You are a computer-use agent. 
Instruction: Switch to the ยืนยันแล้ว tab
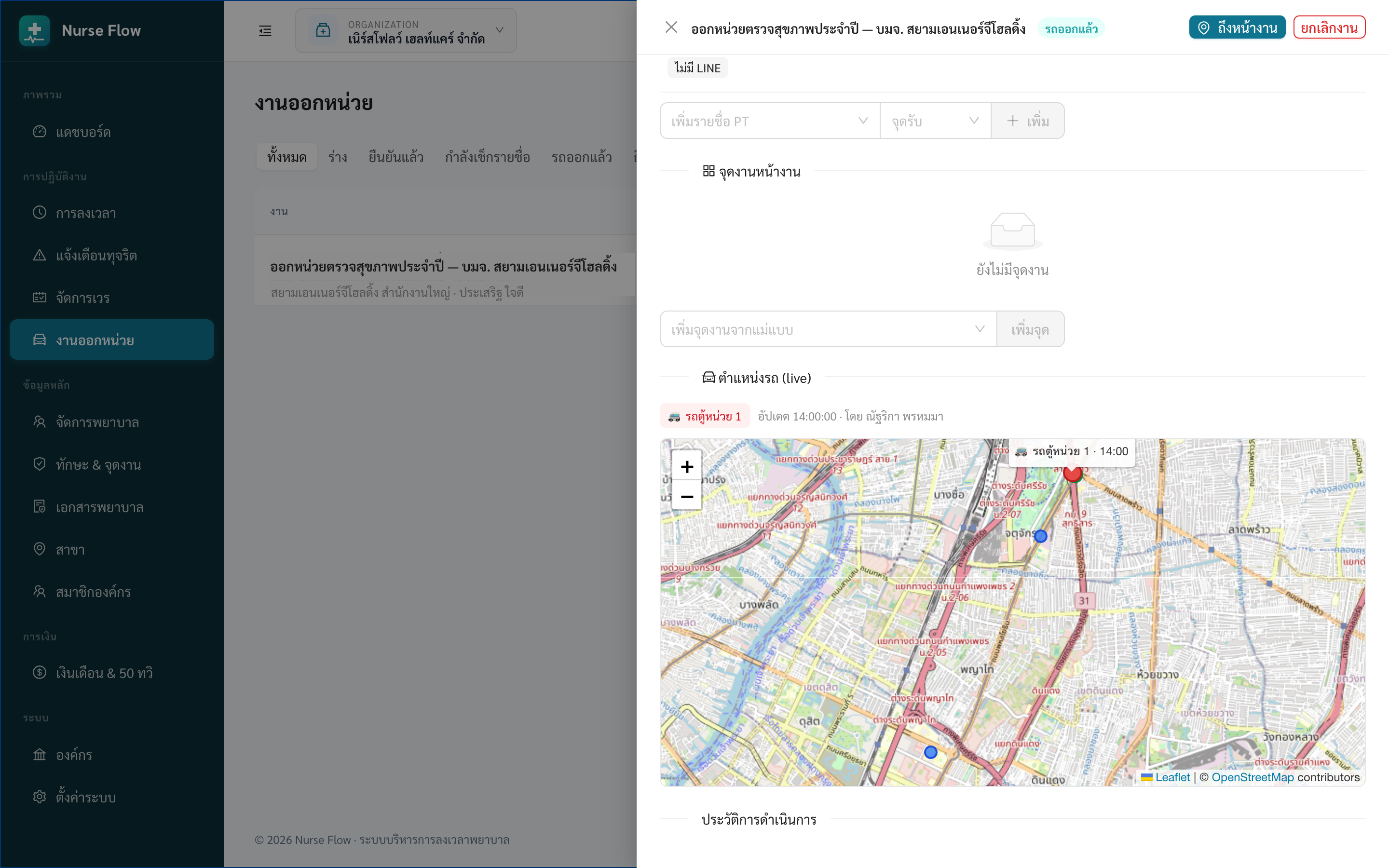(x=396, y=157)
